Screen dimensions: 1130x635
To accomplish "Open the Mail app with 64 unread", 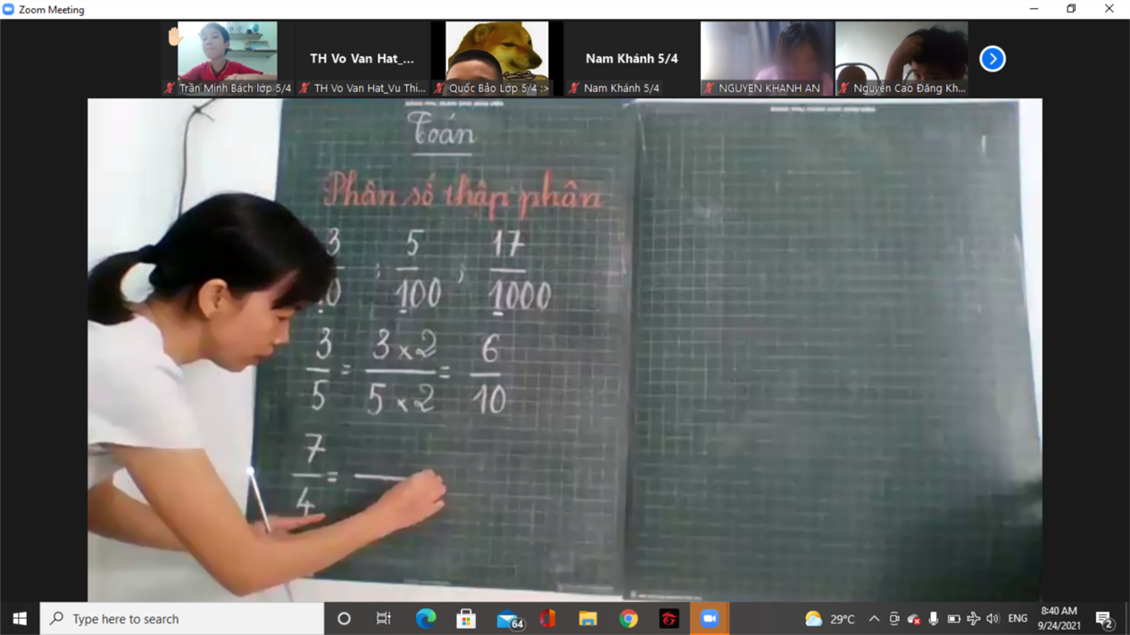I will click(508, 619).
